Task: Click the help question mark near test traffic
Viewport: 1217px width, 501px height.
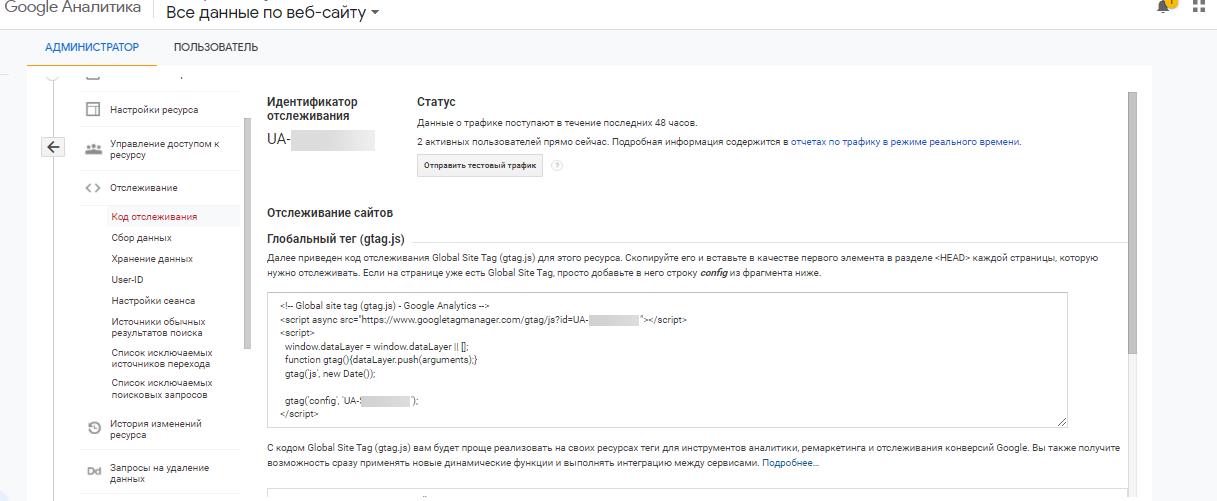Action: 557,166
